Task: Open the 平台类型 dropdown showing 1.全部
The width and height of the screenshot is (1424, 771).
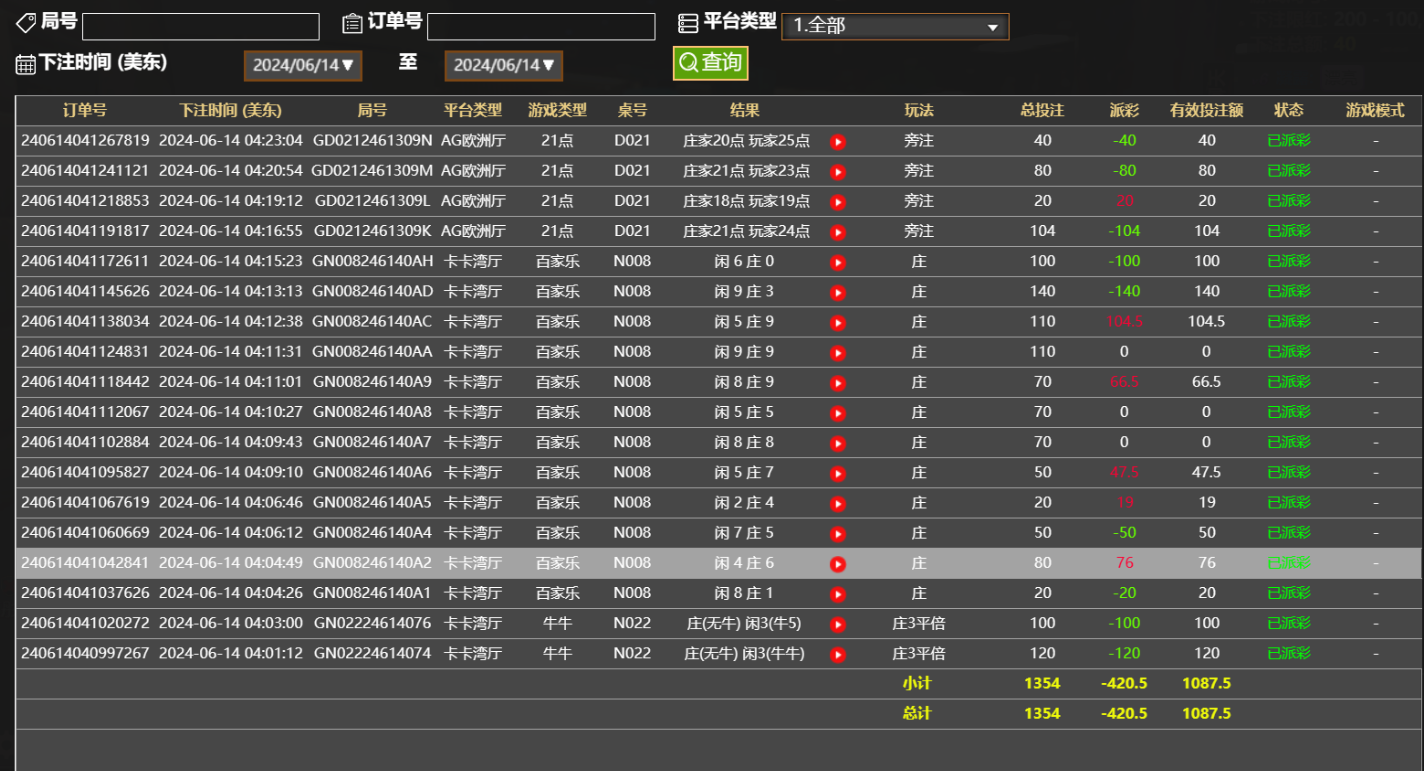Action: click(895, 27)
